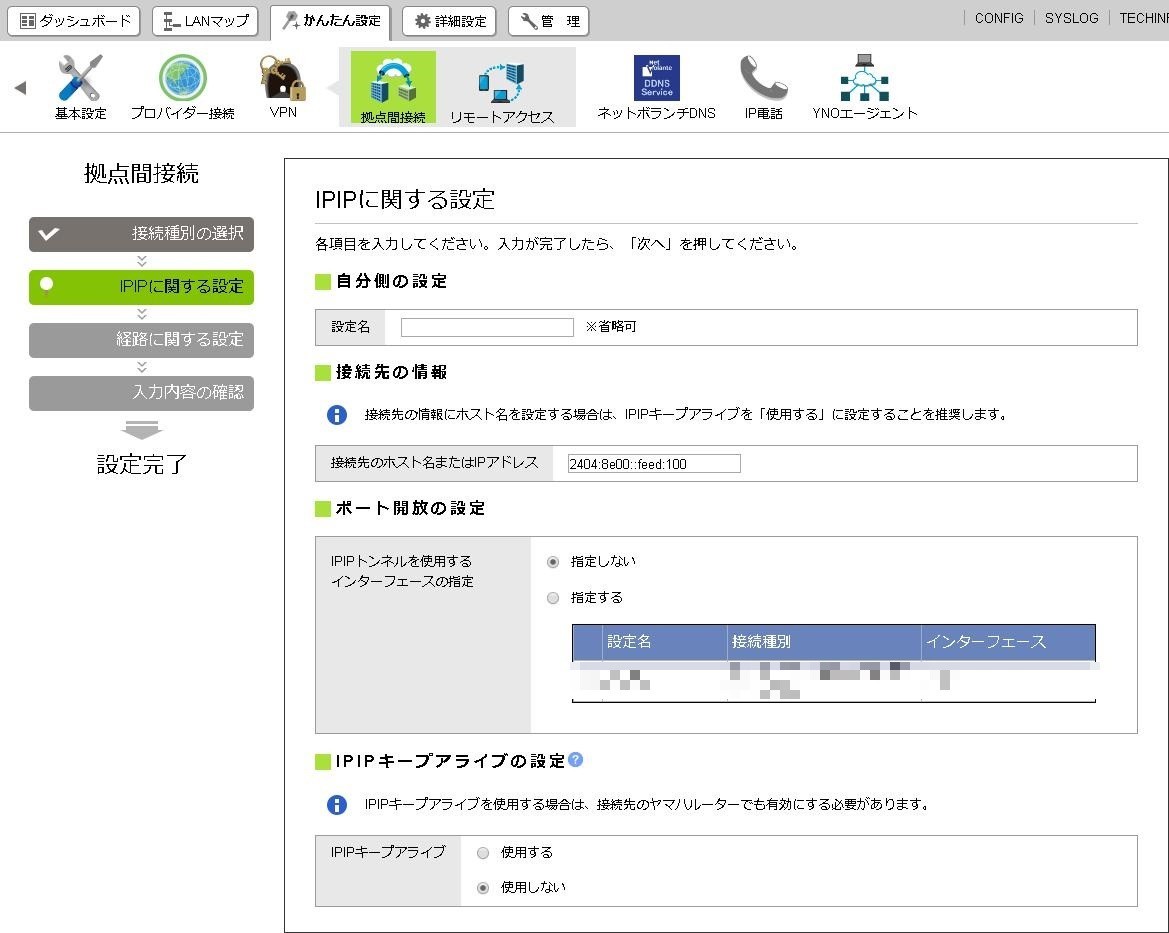
Task: Select the かんたん設定 tab
Action: [x=331, y=21]
